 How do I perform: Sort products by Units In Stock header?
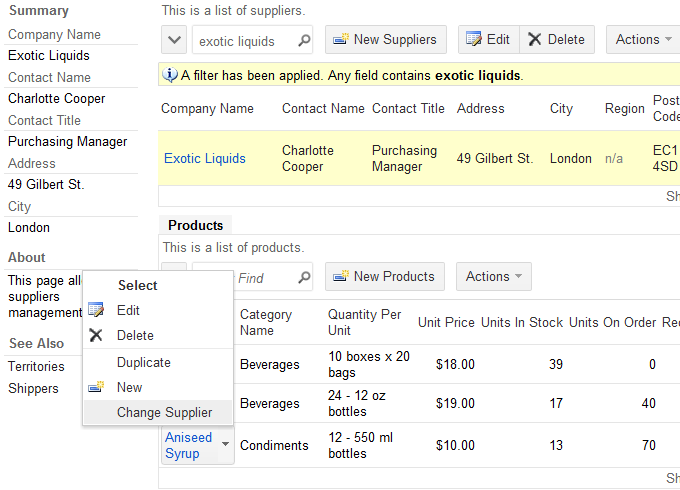click(522, 322)
